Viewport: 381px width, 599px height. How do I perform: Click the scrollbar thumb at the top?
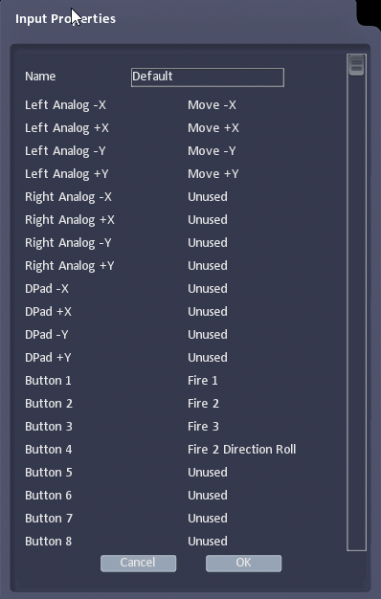(357, 65)
